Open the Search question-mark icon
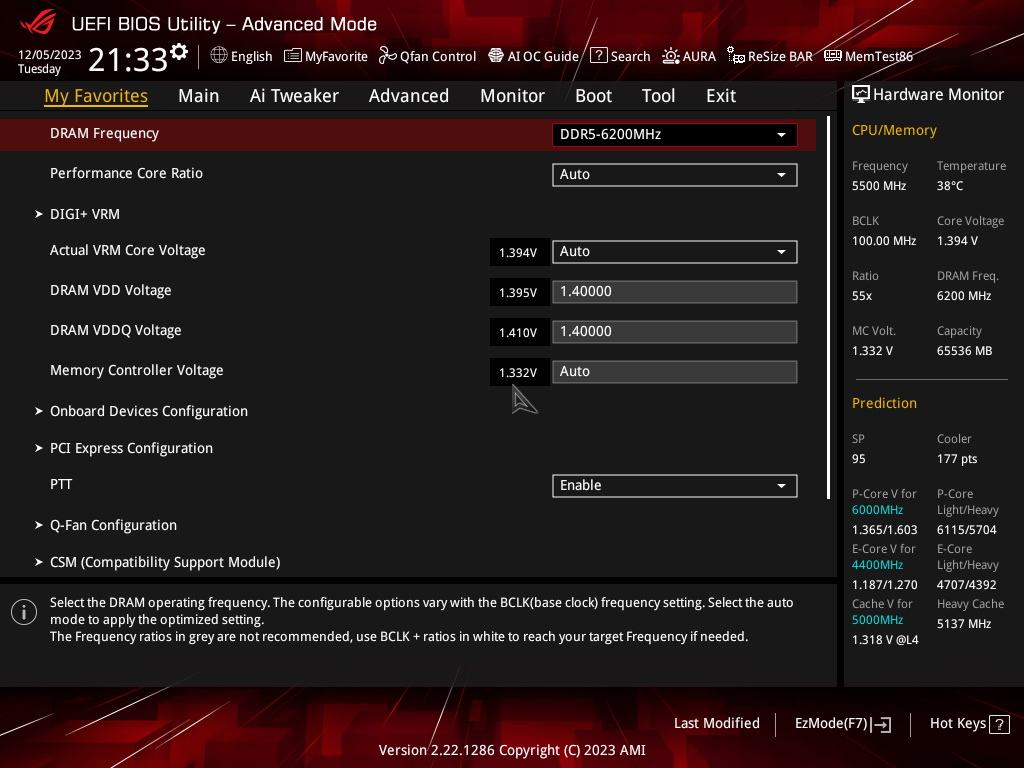Viewport: 1024px width, 768px height. [598, 56]
